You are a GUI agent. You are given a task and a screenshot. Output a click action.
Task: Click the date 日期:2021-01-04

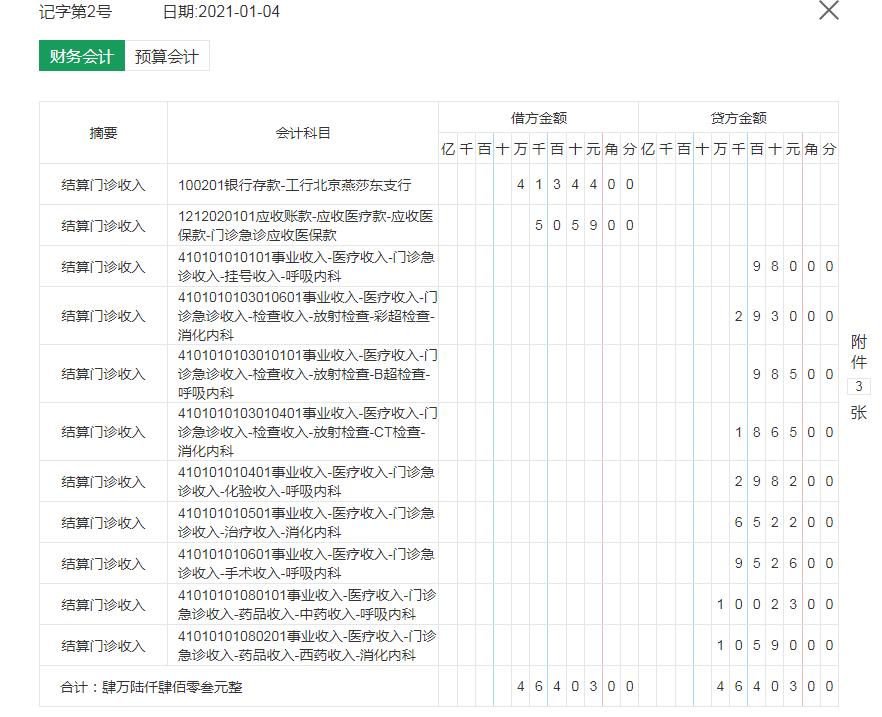pyautogui.click(x=222, y=12)
